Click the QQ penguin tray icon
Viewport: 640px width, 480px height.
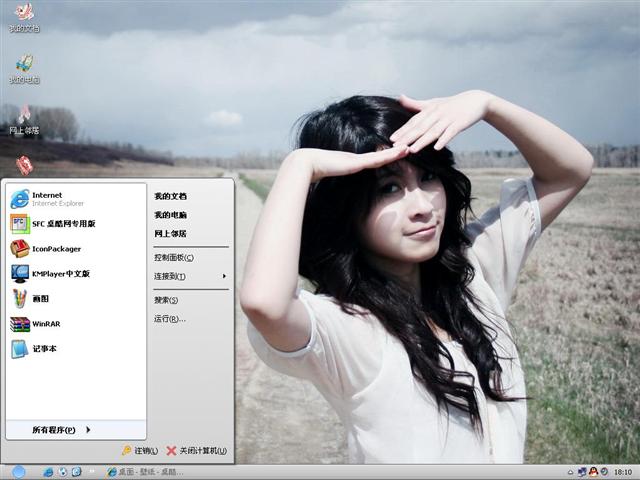tap(593, 472)
